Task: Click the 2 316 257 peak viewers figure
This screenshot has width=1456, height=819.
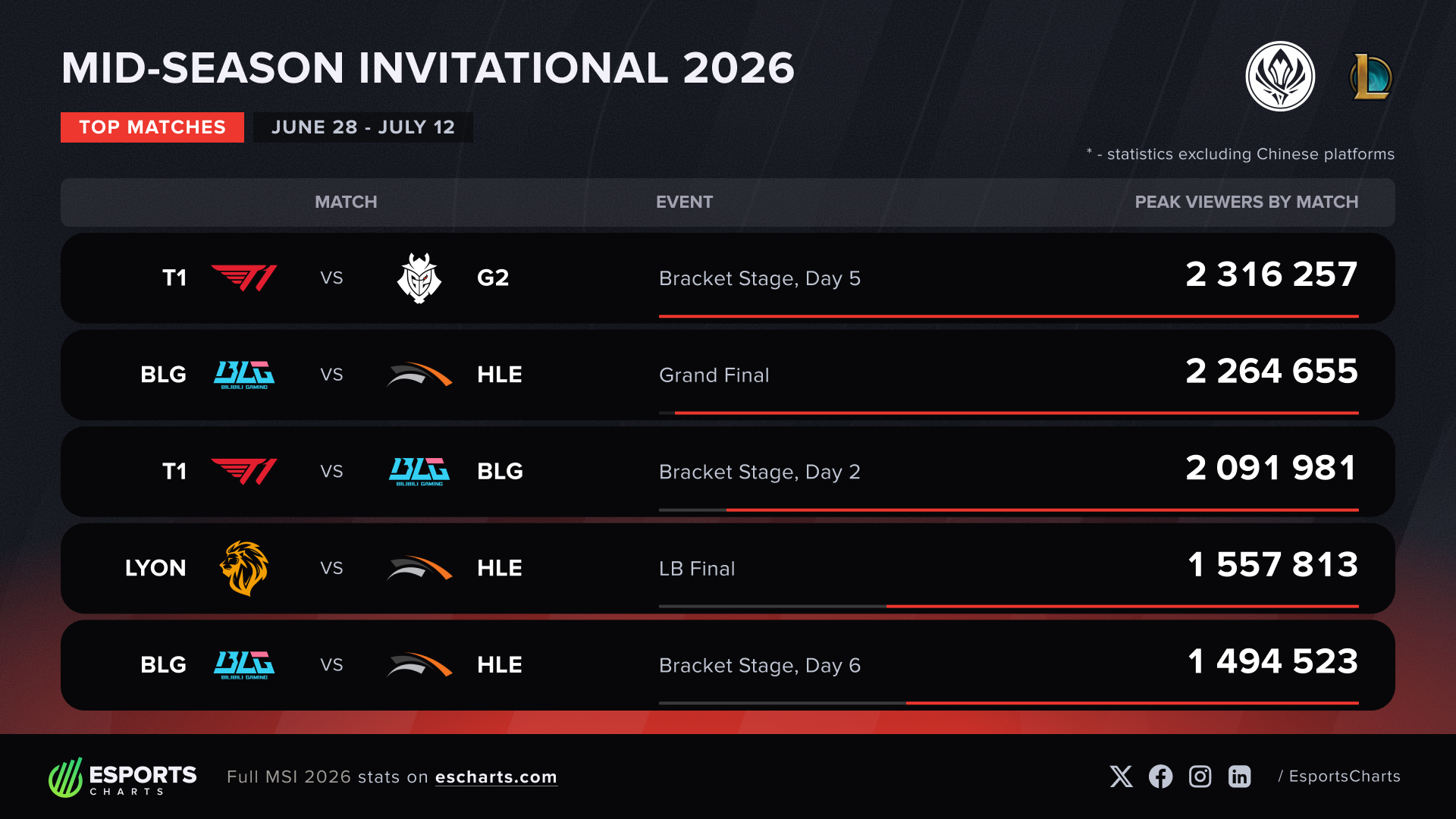Action: 1272,275
